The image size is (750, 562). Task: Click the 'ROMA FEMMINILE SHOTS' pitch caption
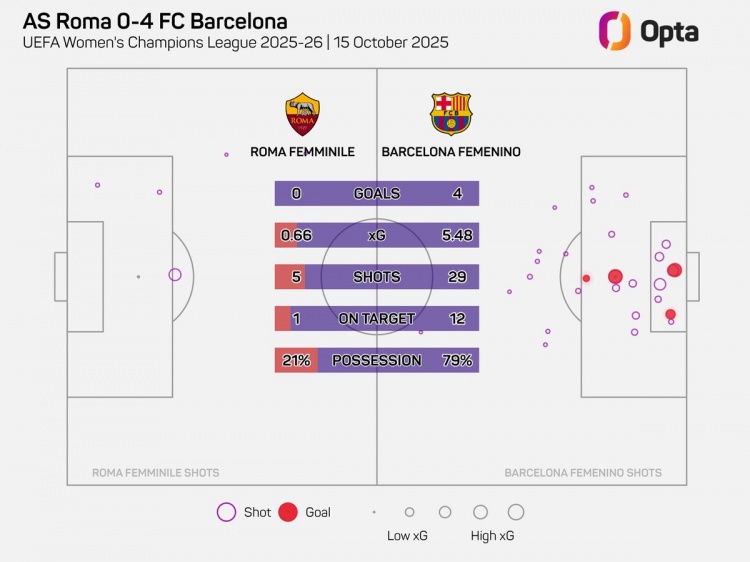(155, 473)
